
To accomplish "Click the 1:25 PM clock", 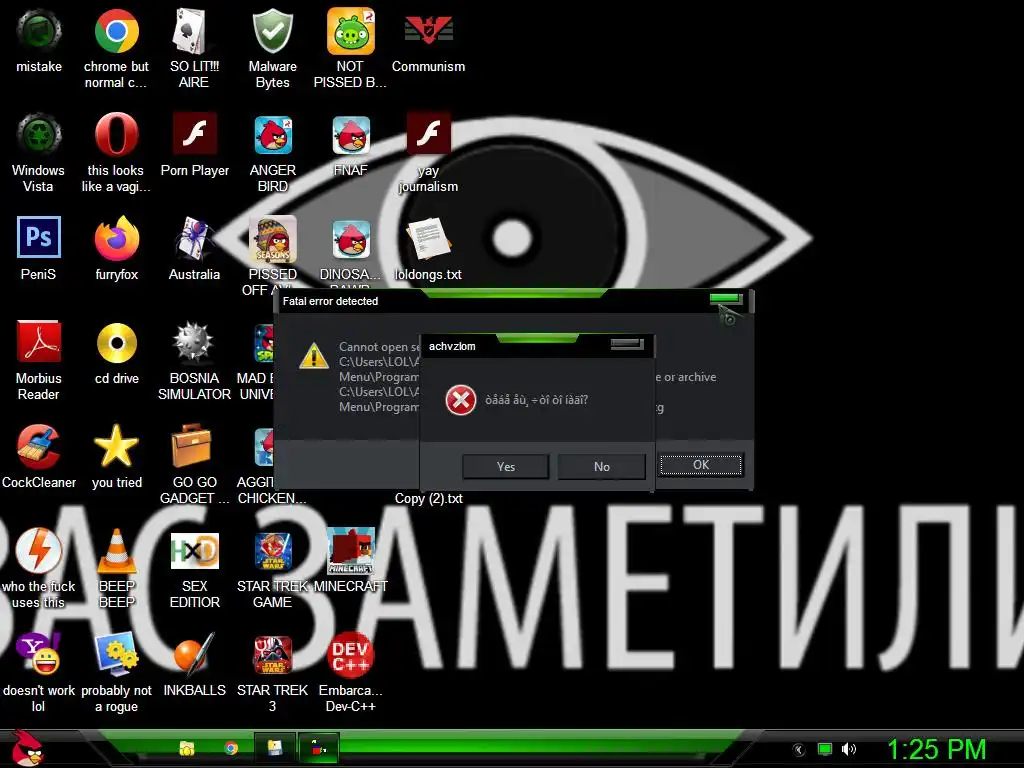I will (x=936, y=749).
